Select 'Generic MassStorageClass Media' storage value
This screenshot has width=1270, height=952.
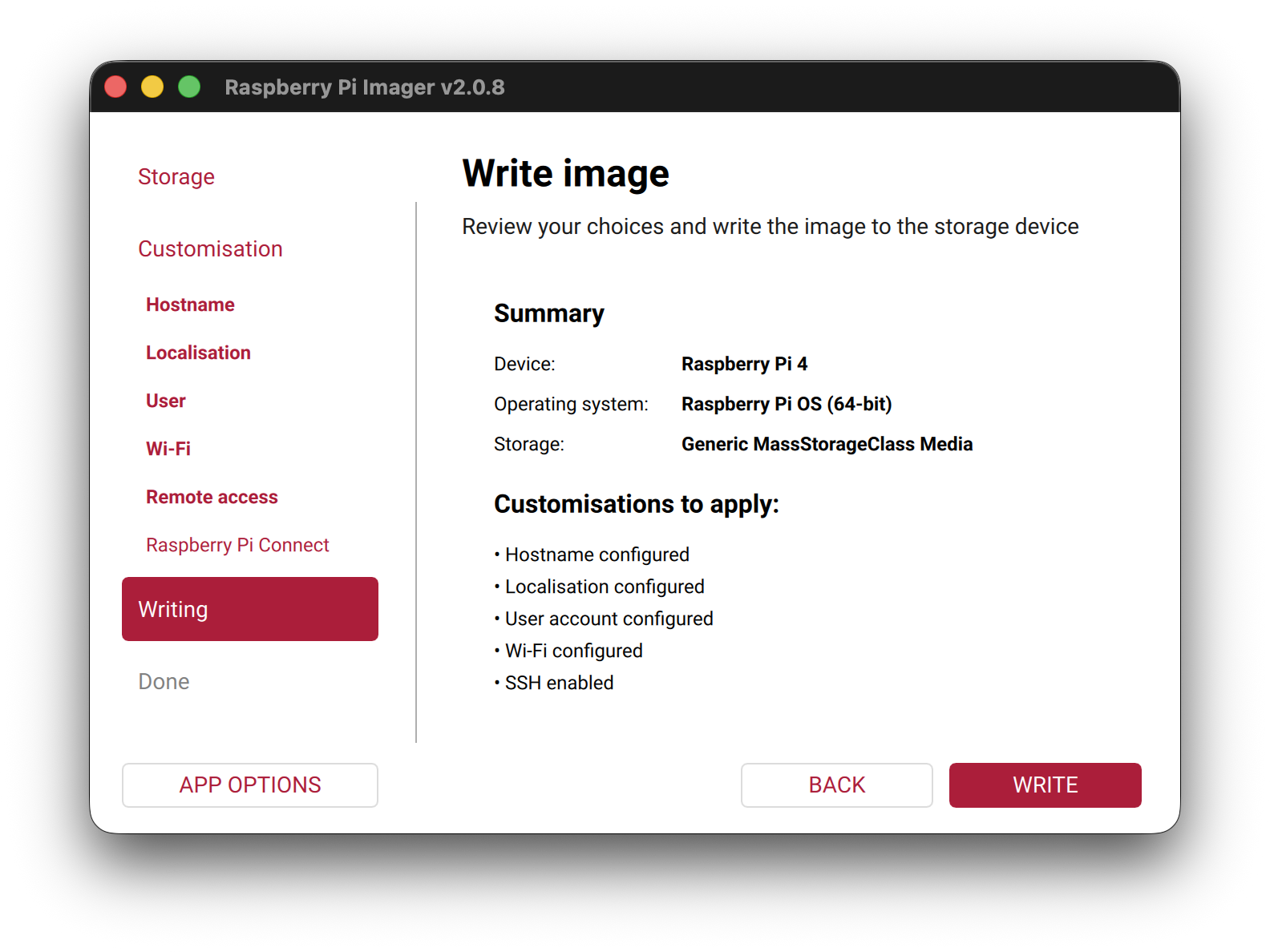tap(827, 444)
